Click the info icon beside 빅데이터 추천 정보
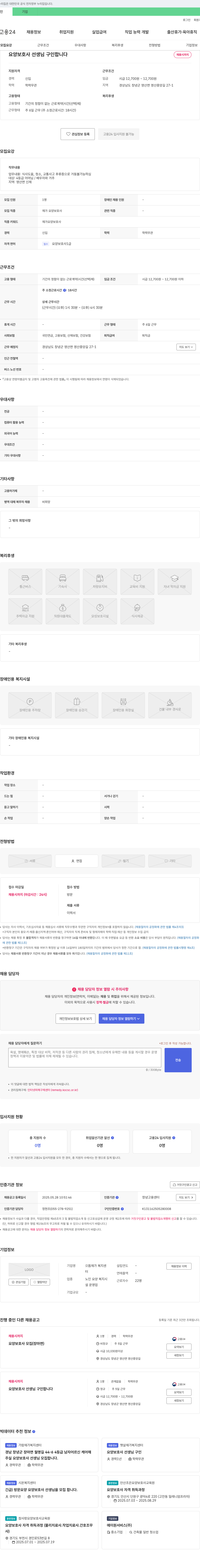200x1568 pixels. [34, 1432]
